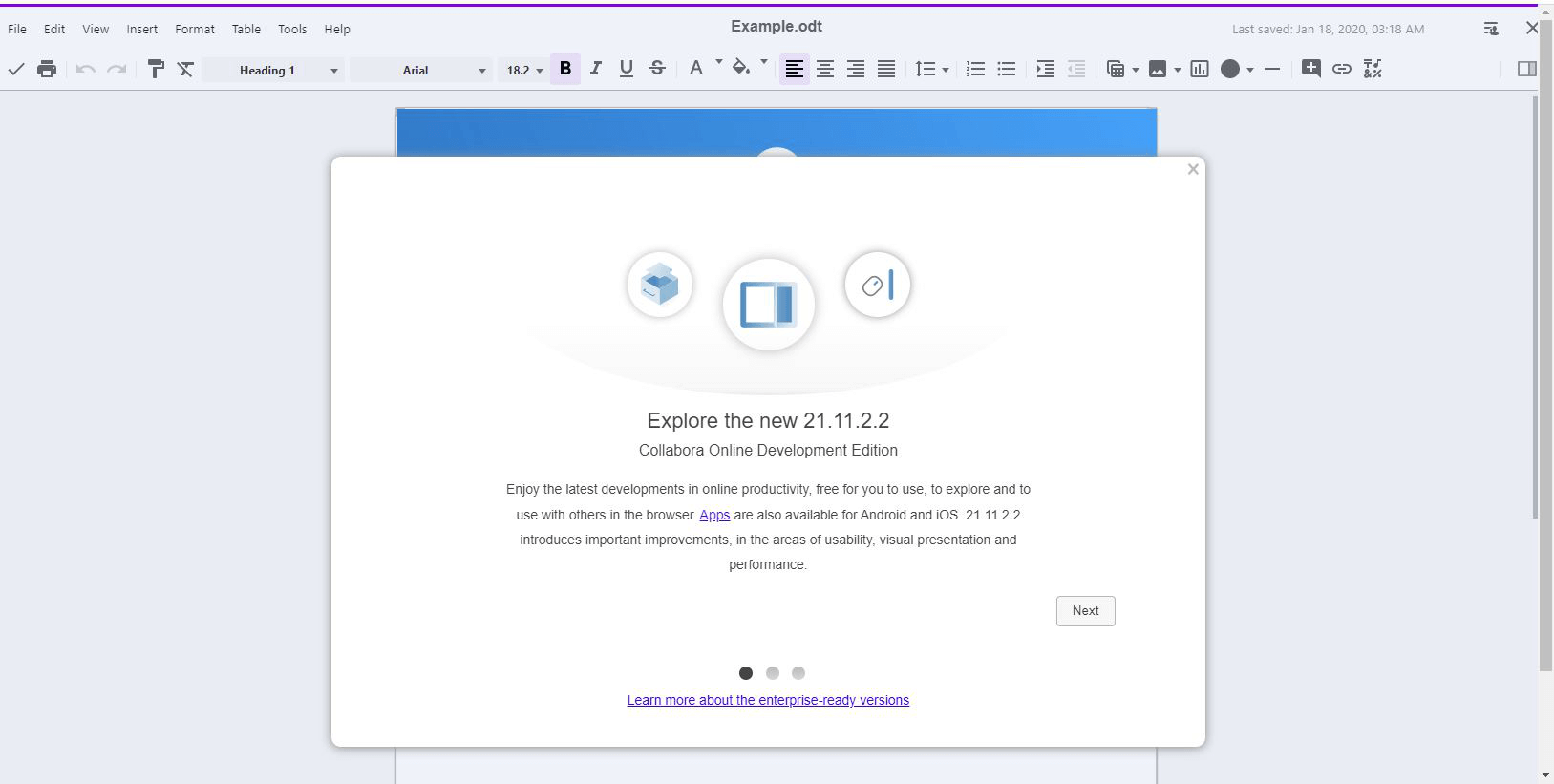This screenshot has height=784, width=1554.
Task: Click the Next button in welcome dialog
Action: pos(1085,611)
